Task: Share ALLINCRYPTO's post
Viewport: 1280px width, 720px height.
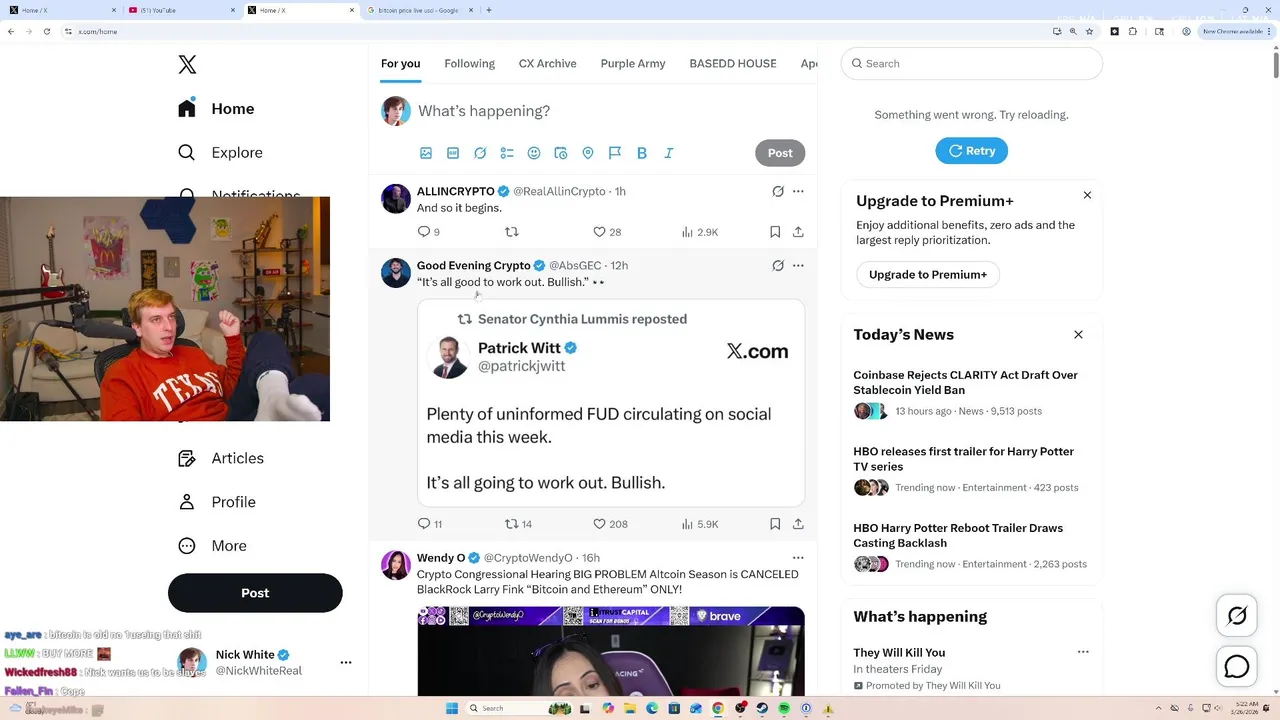Action: tap(798, 232)
